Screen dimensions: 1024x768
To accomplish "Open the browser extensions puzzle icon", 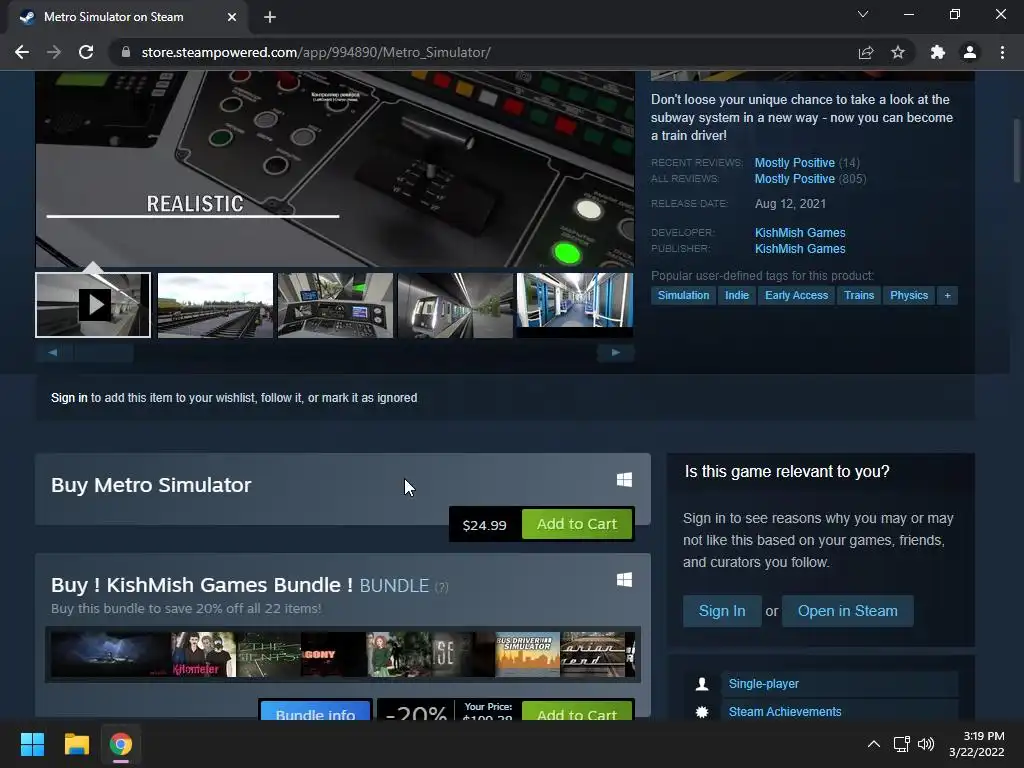I will coord(938,52).
